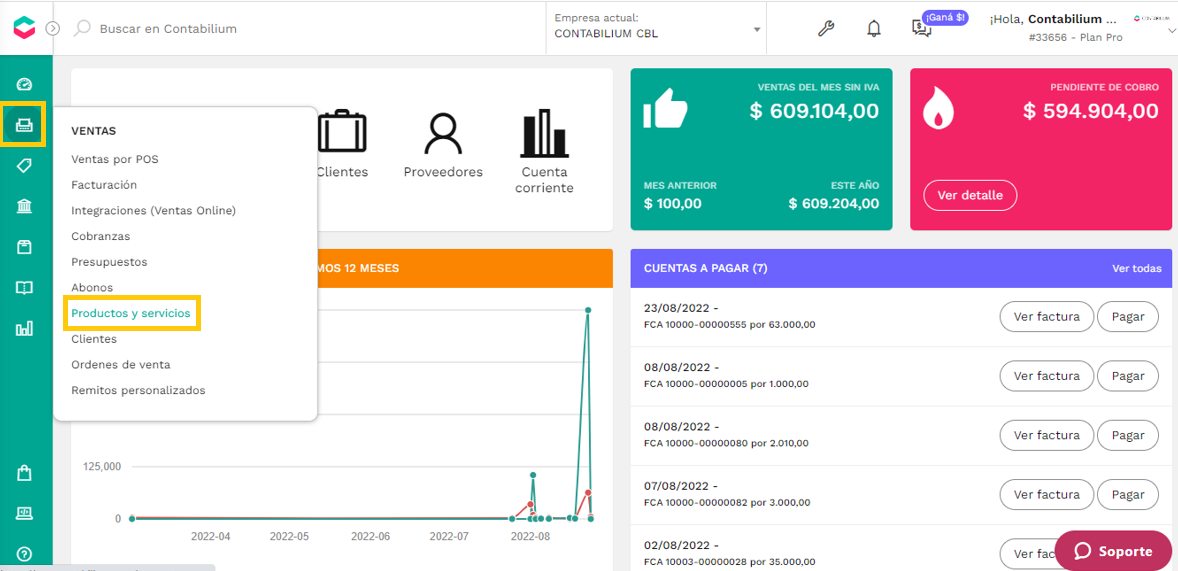This screenshot has width=1178, height=571.
Task: Click the $ 594.904,00 pending amount
Action: (x=1091, y=111)
